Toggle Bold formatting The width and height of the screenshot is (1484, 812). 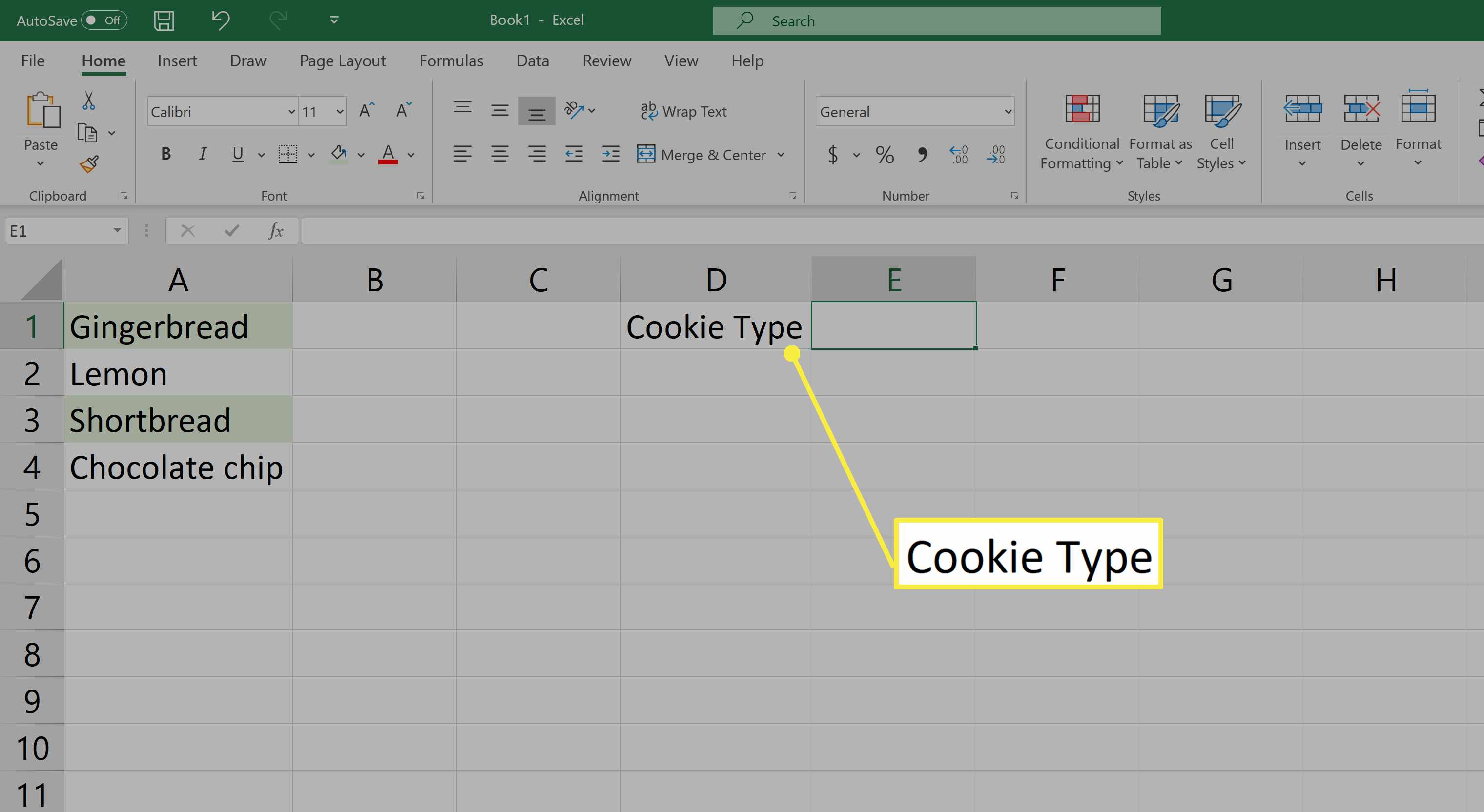[166, 154]
